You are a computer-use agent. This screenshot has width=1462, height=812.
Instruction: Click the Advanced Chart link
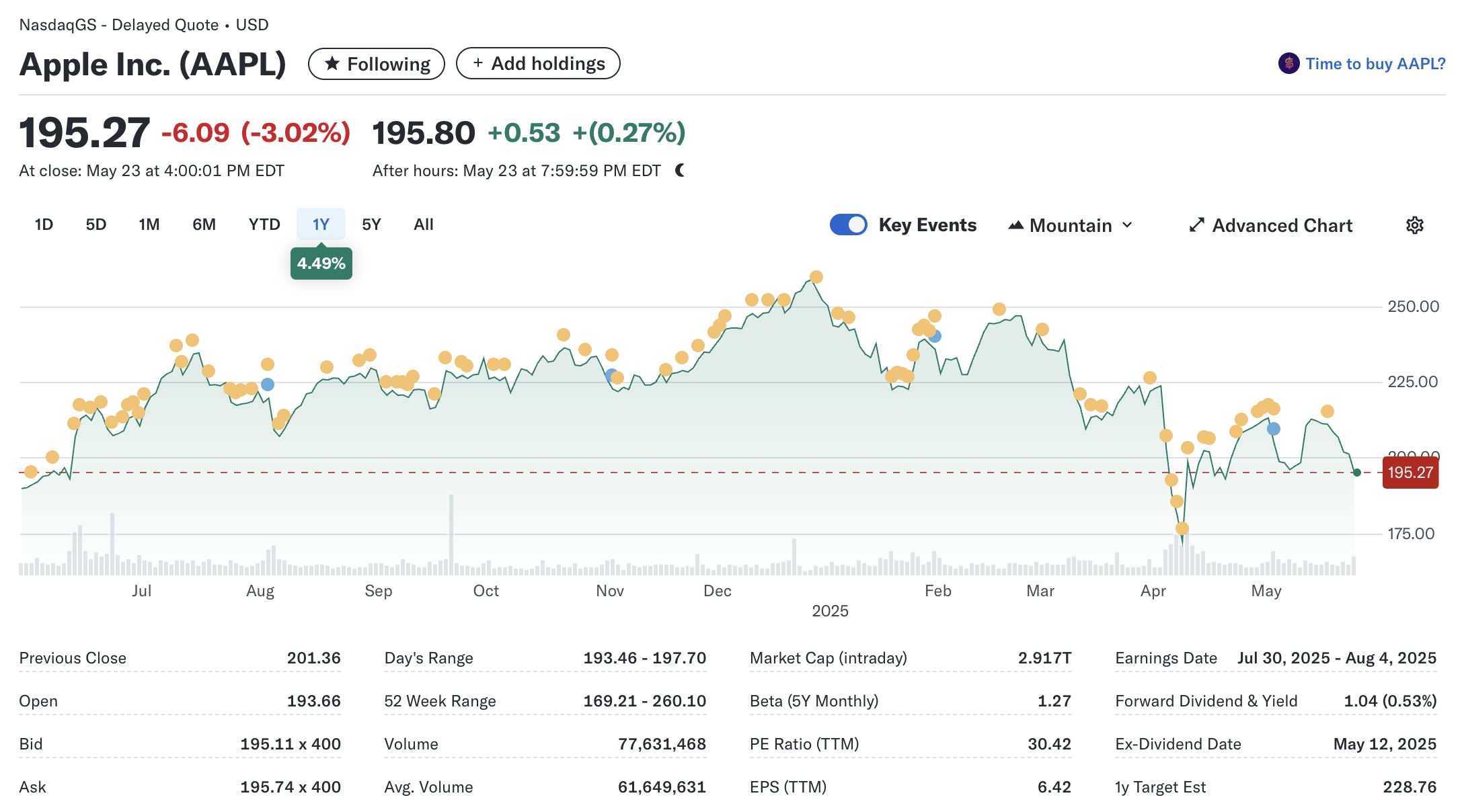1282,225
